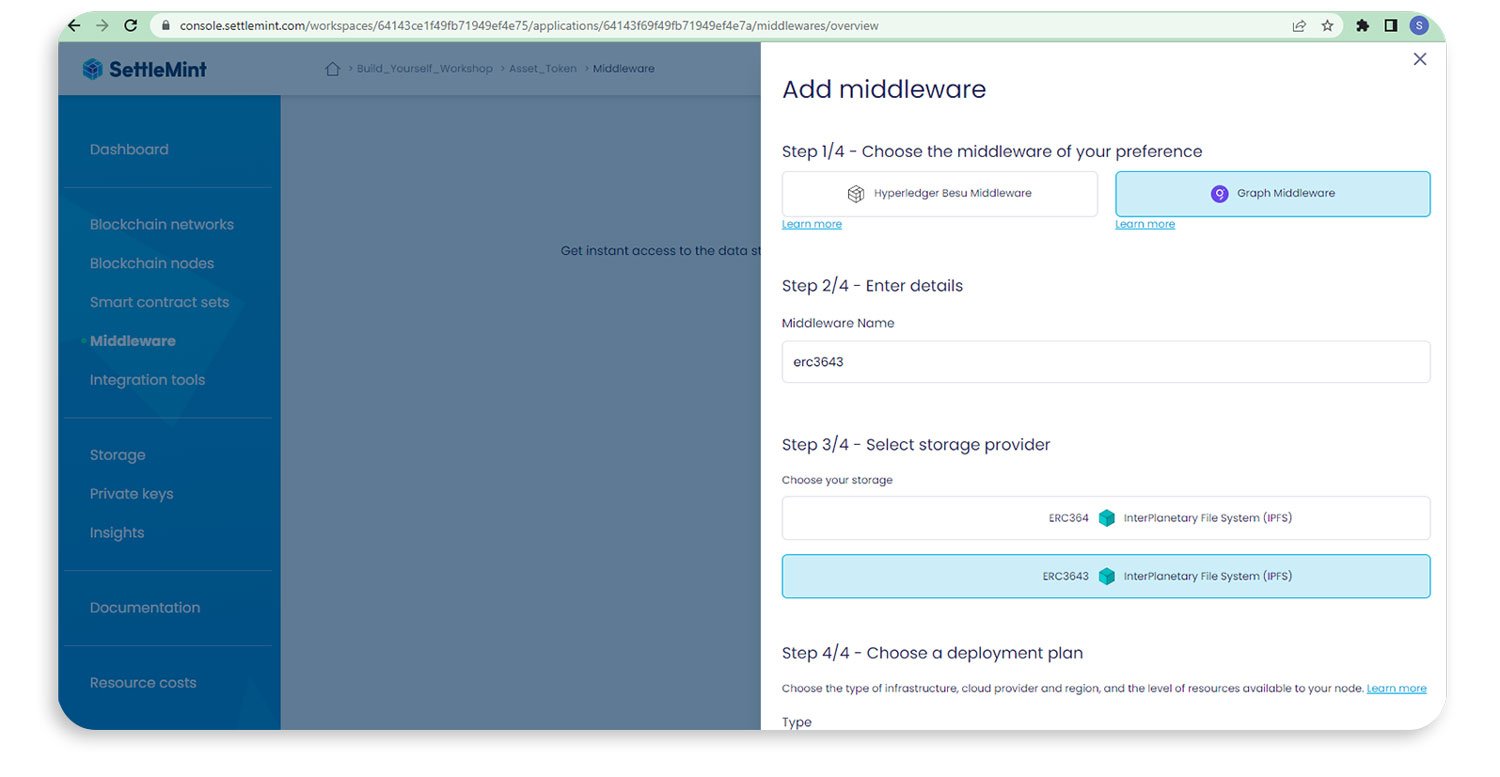Screen dimensions: 1500x777
Task: Click Asset_Token breadcrumb
Action: (543, 69)
